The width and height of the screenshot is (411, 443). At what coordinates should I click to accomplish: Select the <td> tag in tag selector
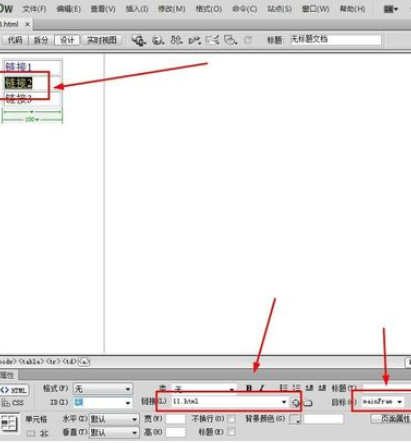[x=70, y=361]
